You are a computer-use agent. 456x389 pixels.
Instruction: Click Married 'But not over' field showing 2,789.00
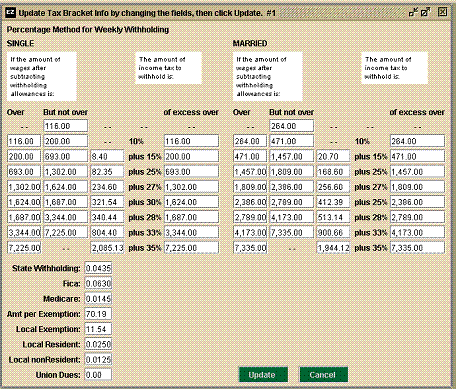coord(291,202)
